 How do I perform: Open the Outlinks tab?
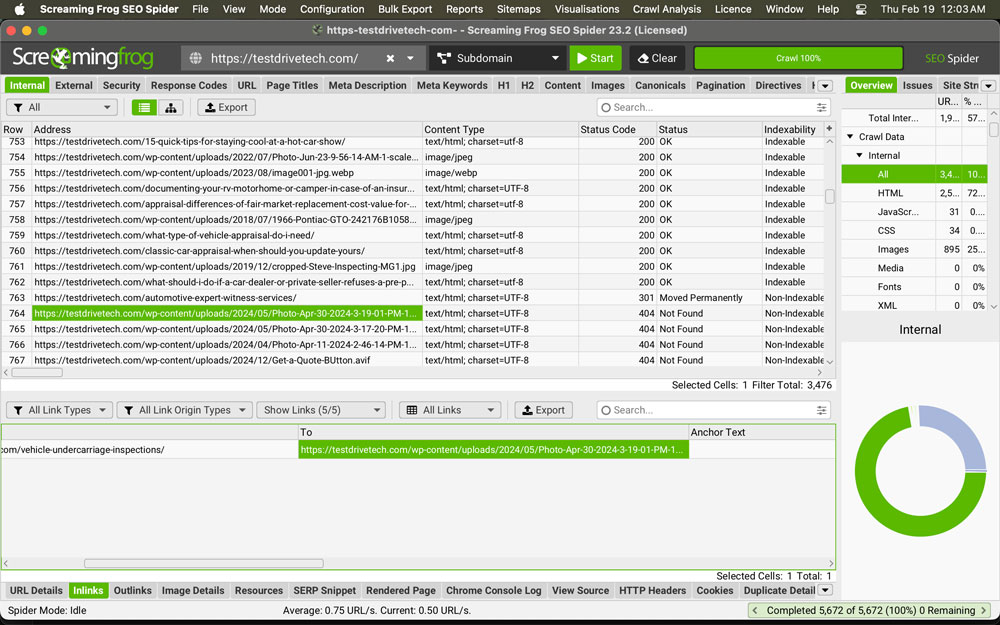(x=133, y=591)
